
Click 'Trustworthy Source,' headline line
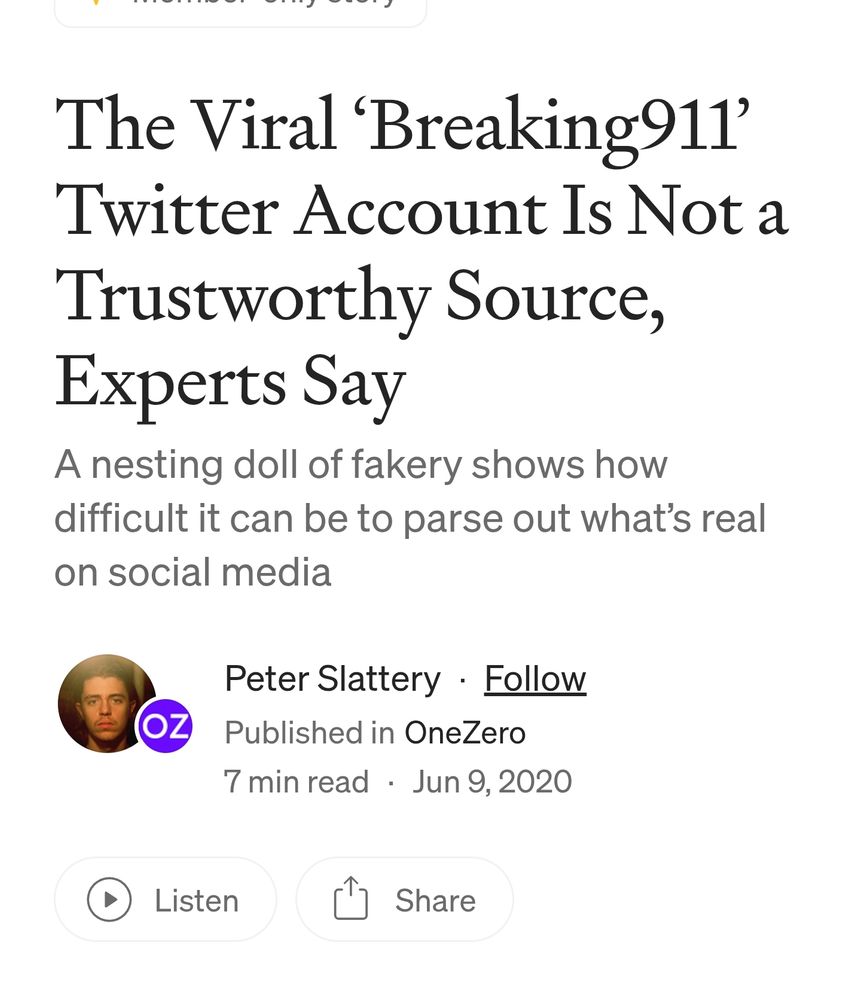point(360,297)
